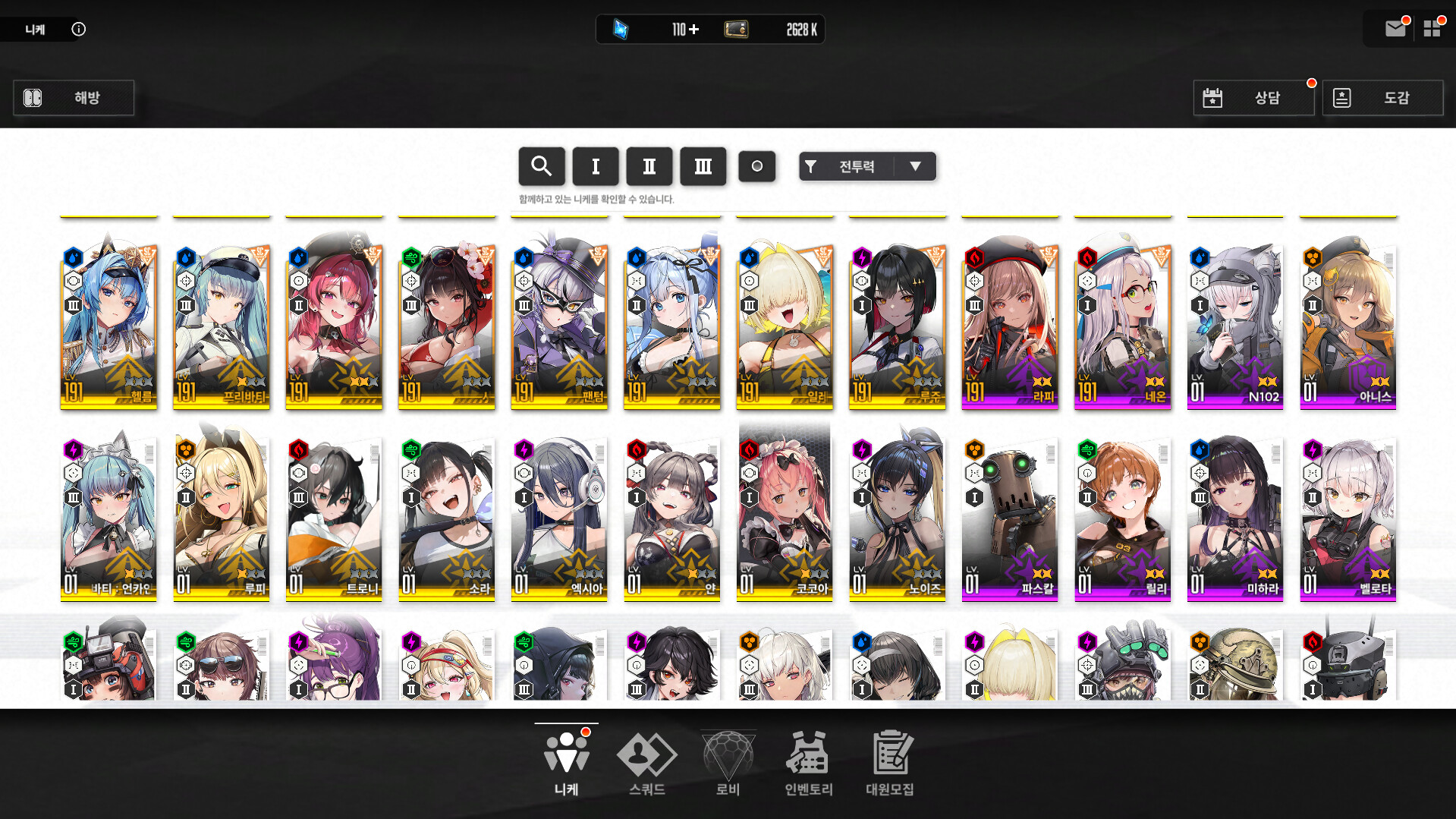Toggle the burst II filter button
Screen dimensions: 1456x819
649,166
